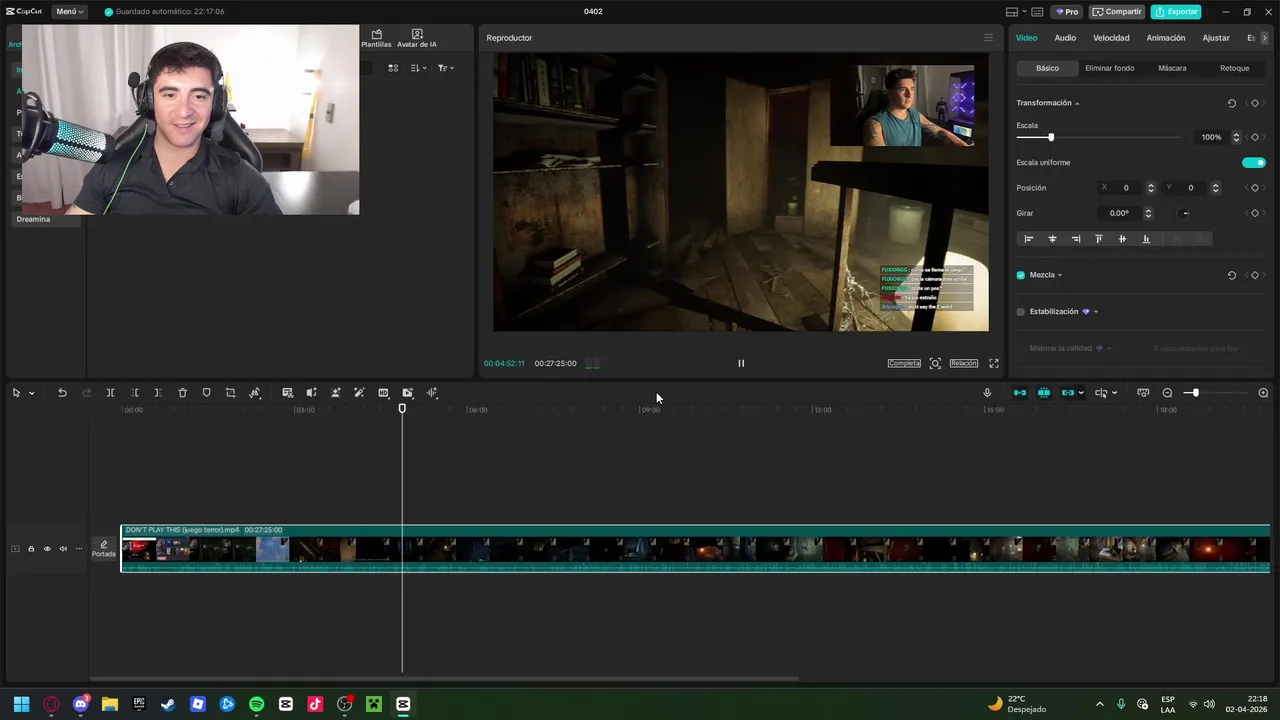Image resolution: width=1280 pixels, height=720 pixels.
Task: Toggle main track magnet snapping
Action: pyautogui.click(x=1019, y=393)
